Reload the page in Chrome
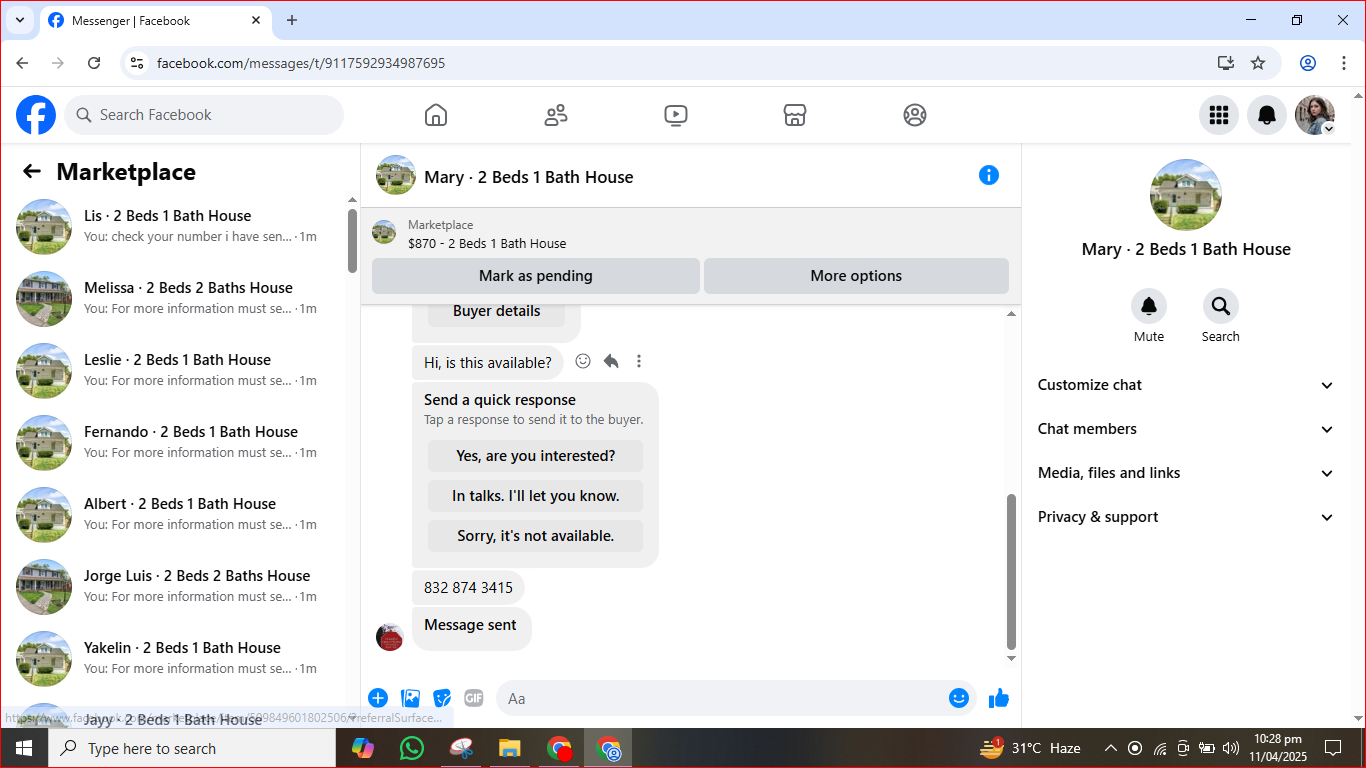The image size is (1366, 768). 94,63
